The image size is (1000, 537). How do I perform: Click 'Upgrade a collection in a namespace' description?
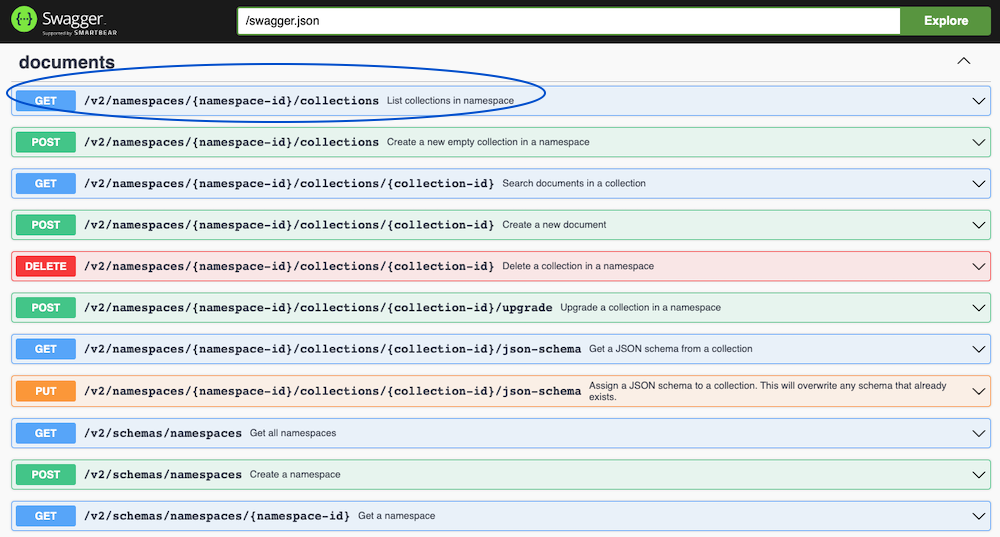640,308
